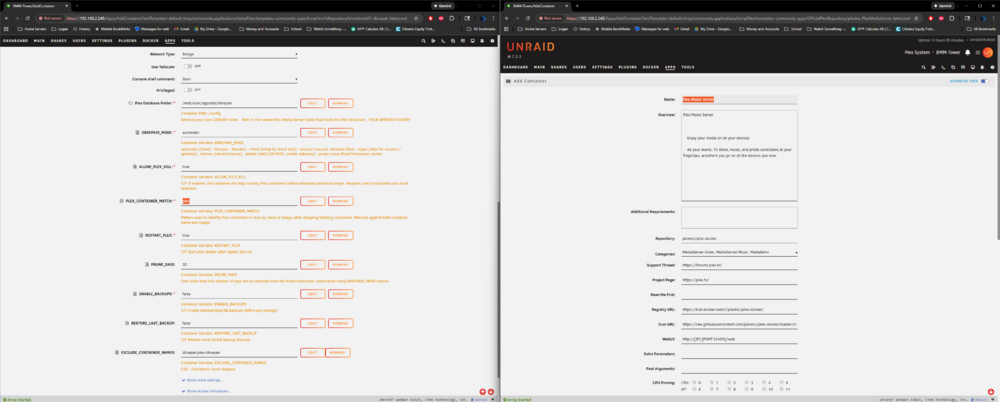Image resolution: width=1000 pixels, height=402 pixels.
Task: Open Docker tab in left window navbar
Action: [151, 41]
